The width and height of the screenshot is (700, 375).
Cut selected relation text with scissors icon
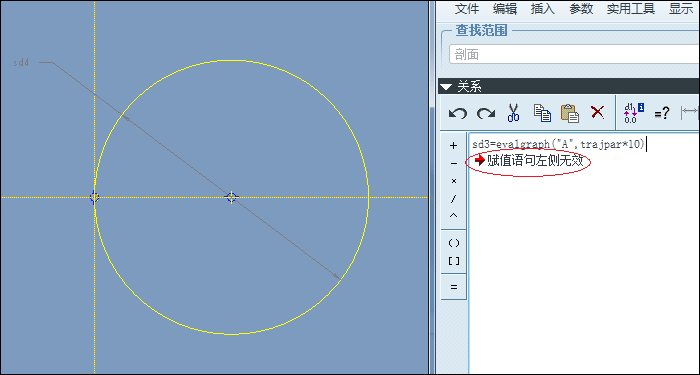coord(513,113)
